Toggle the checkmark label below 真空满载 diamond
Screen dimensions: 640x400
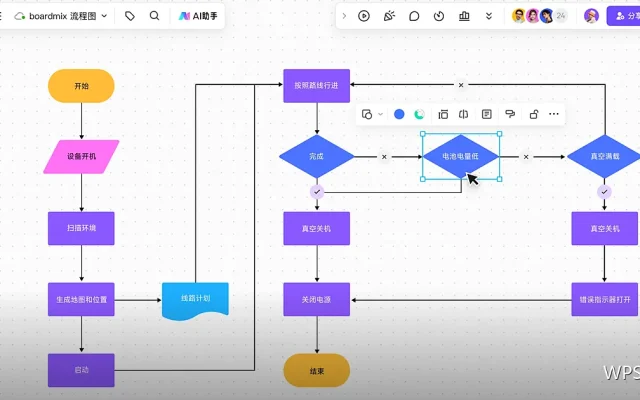(x=604, y=192)
